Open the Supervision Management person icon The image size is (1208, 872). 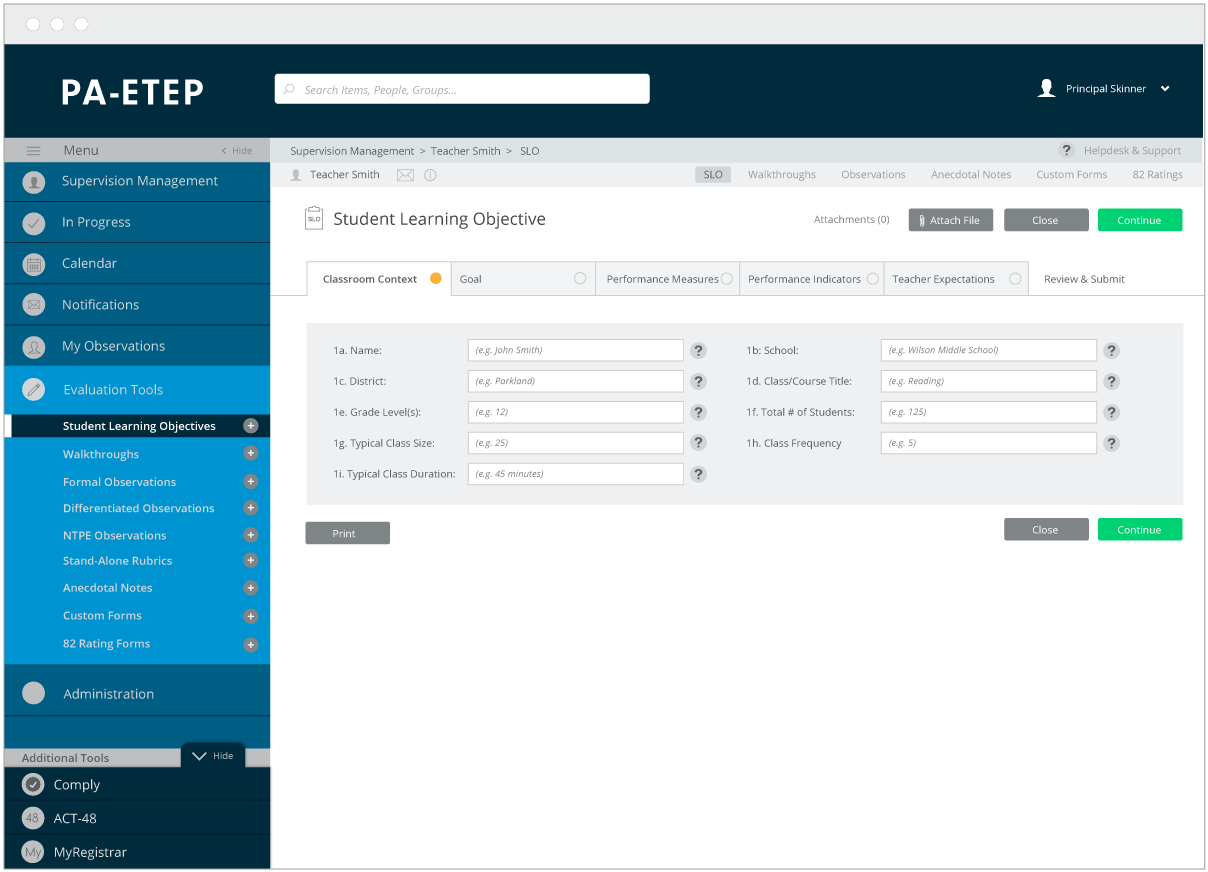coord(34,182)
